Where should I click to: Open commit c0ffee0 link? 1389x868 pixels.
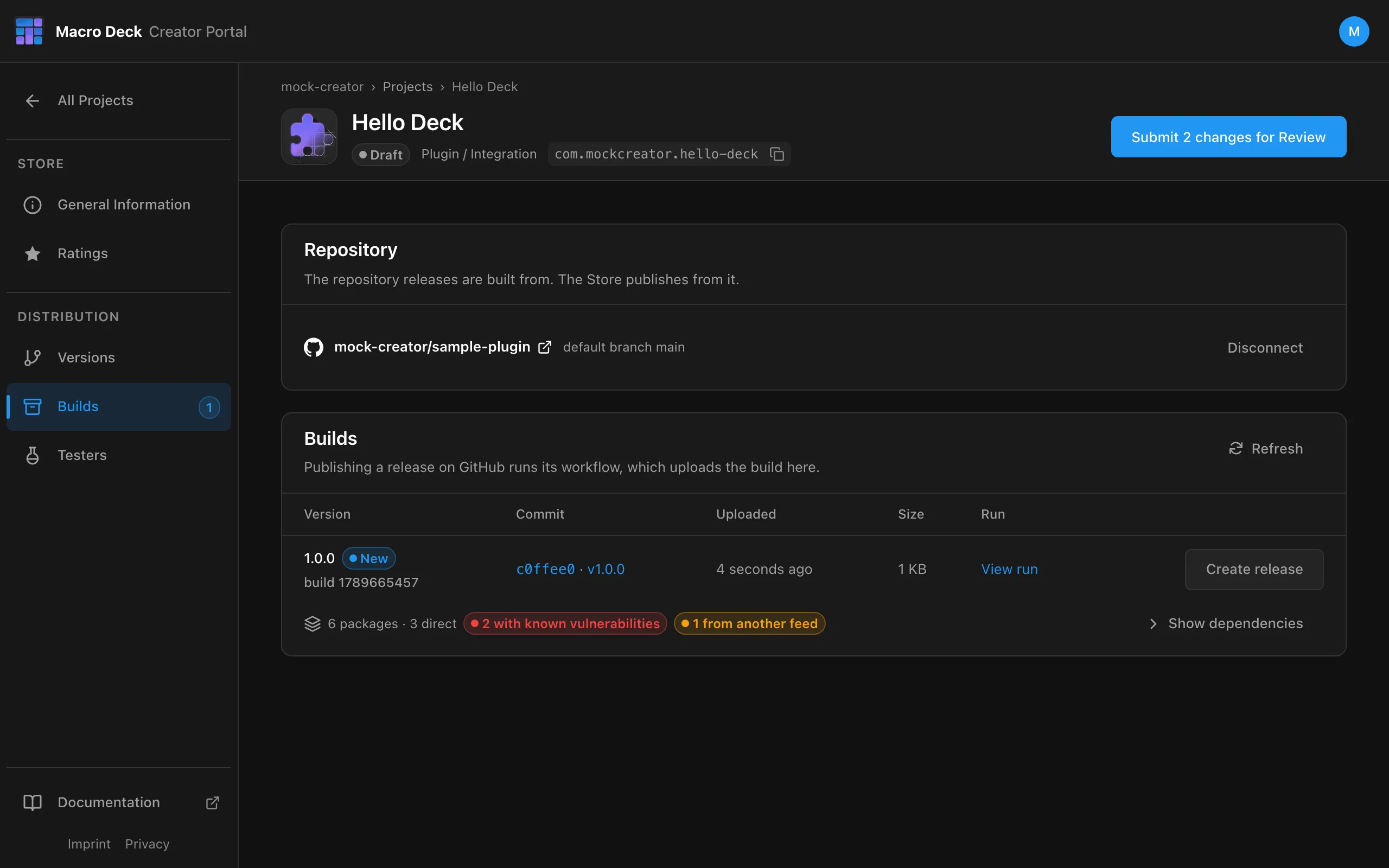(x=545, y=569)
